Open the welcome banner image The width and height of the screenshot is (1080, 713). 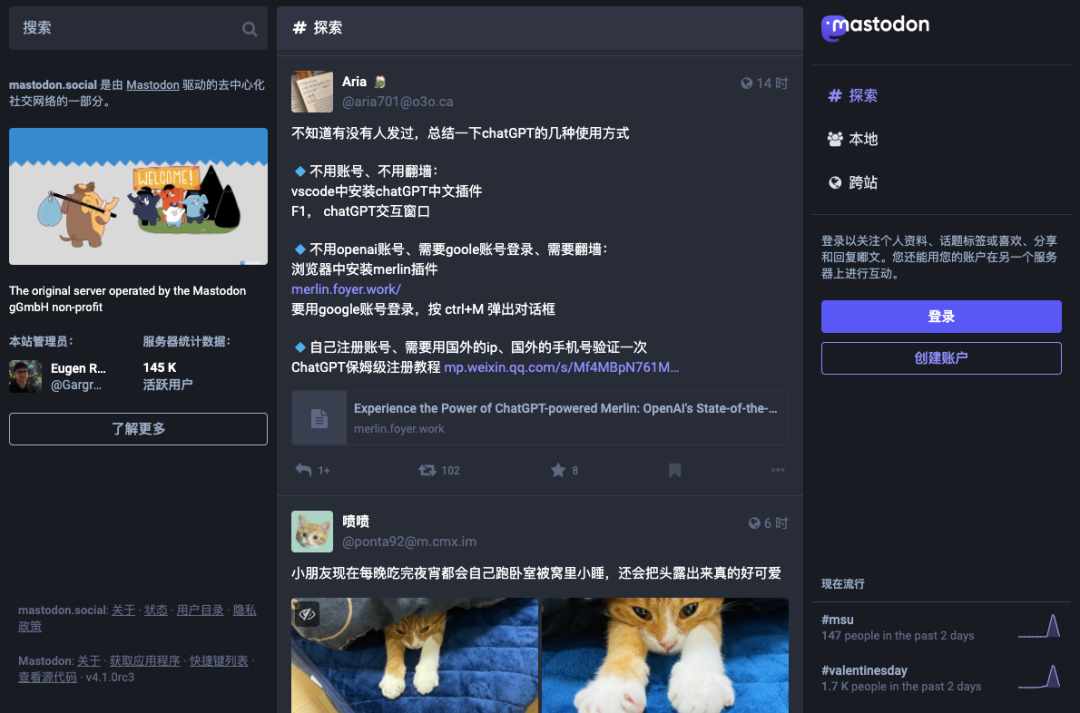click(138, 196)
